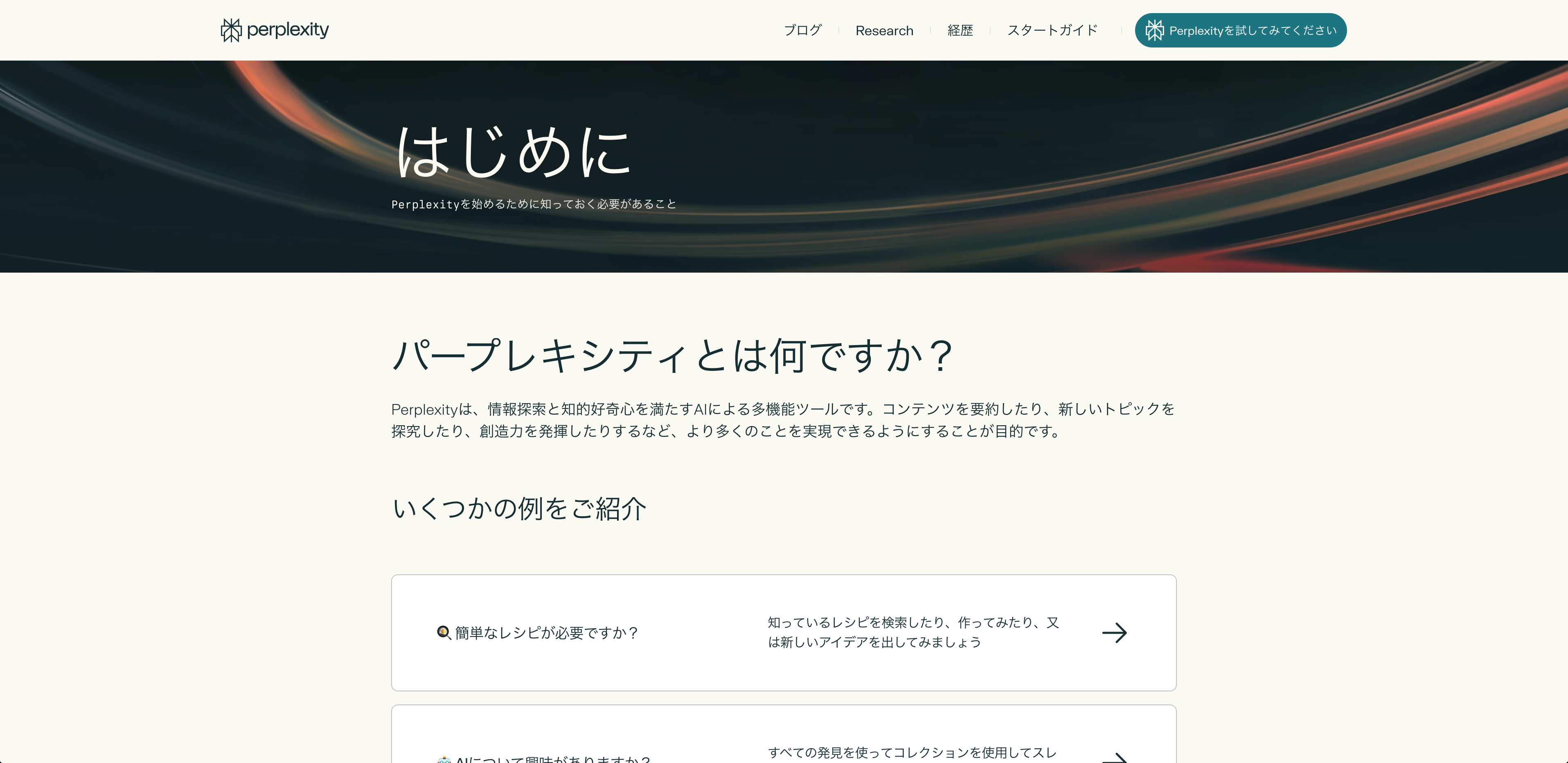Image resolution: width=1568 pixels, height=763 pixels.
Task: Click the frying pan emoji on recipe card
Action: tap(444, 633)
